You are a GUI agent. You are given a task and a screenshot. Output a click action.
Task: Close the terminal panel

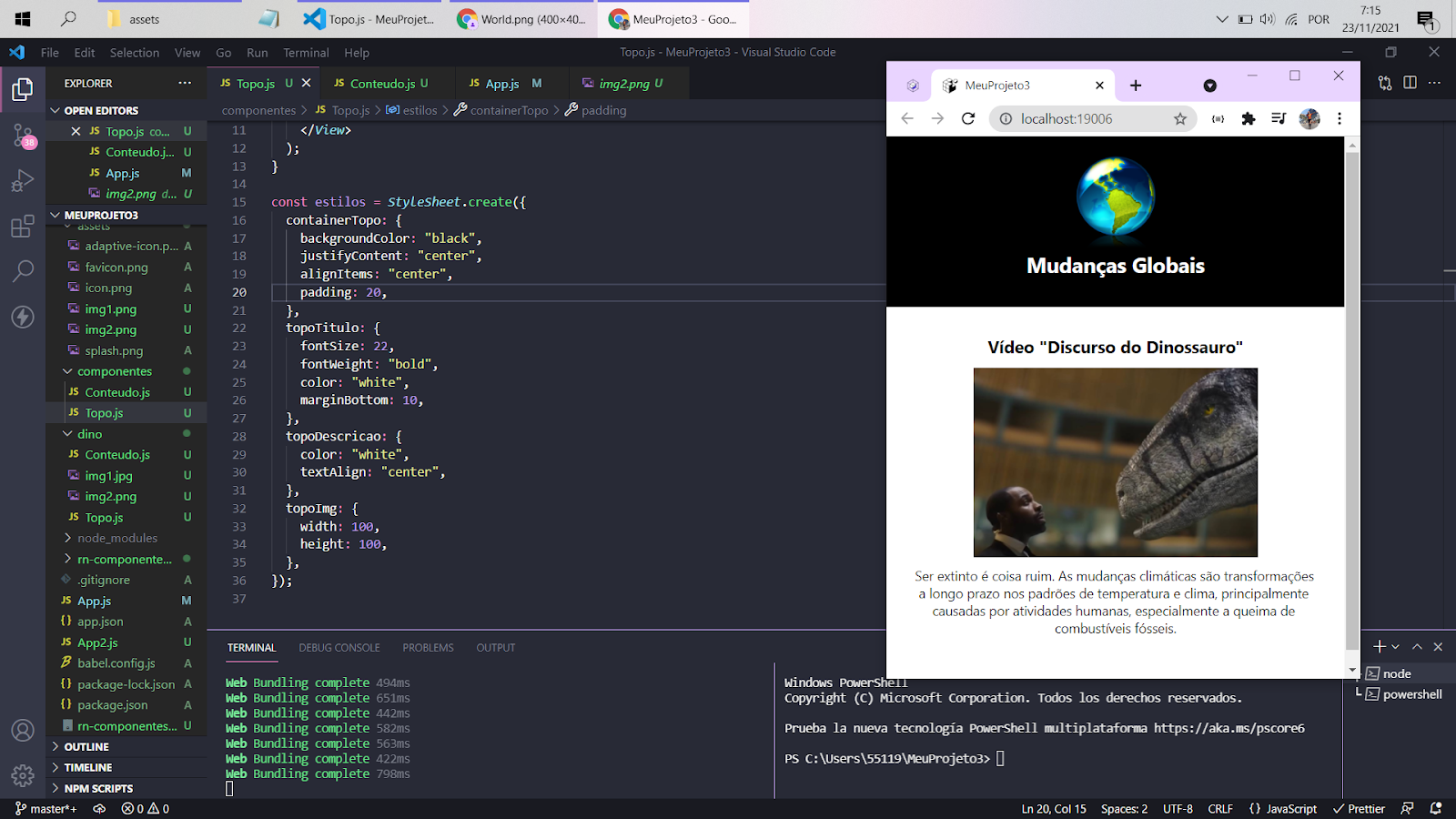click(1438, 646)
